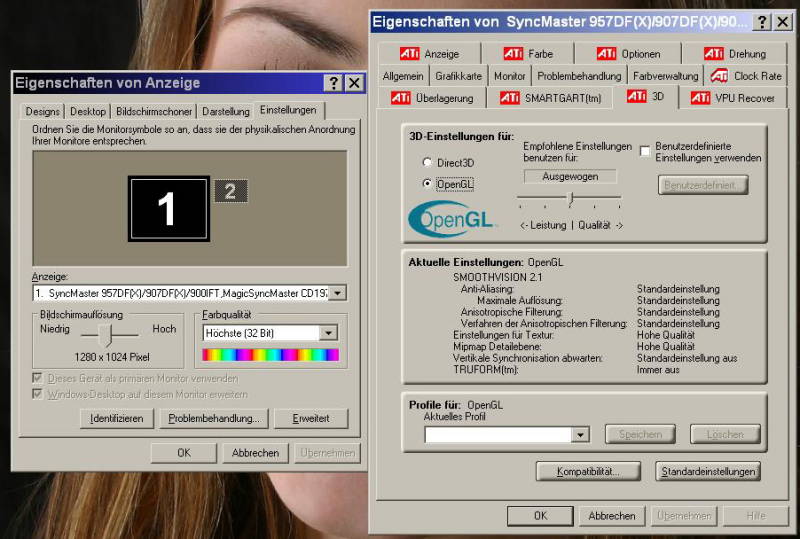Click the Hilfe button
Image resolution: width=800 pixels, height=539 pixels.
(756, 516)
